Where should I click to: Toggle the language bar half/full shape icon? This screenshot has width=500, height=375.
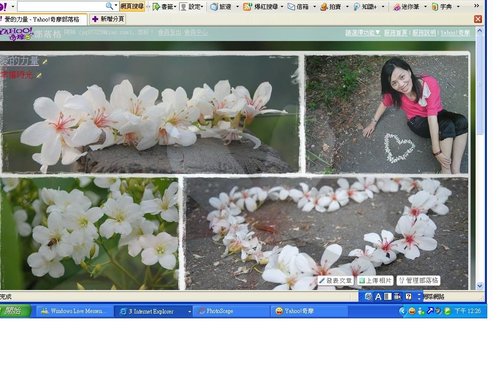tap(388, 297)
